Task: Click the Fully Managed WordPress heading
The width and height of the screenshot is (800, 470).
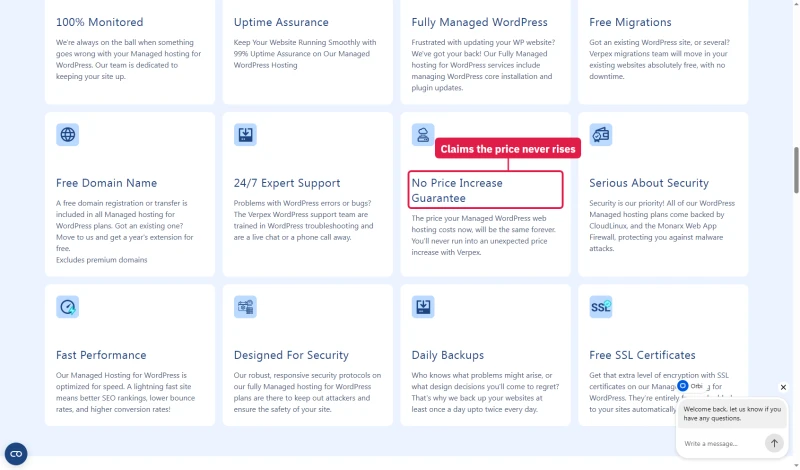Action: click(x=480, y=22)
